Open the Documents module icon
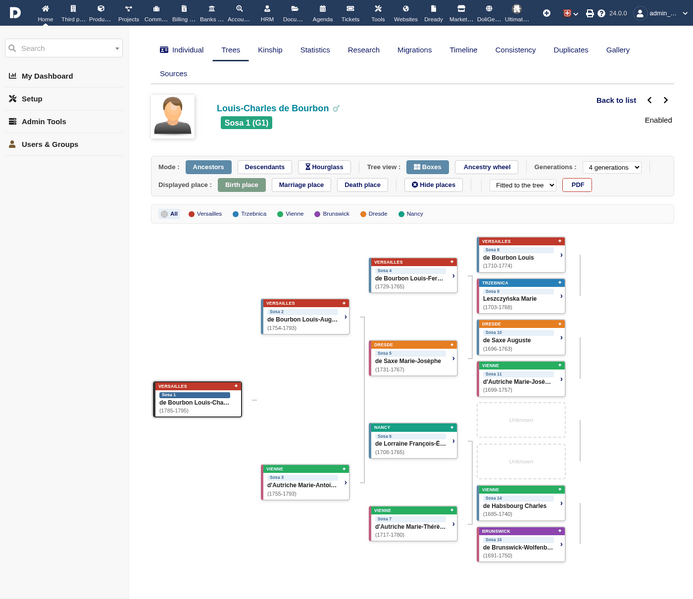Screen dimensions: 693x599 295,8
